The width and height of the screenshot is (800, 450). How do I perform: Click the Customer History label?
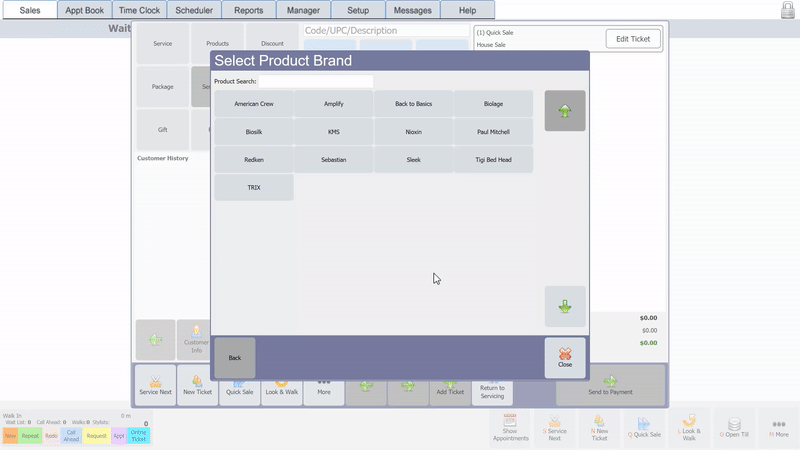163,158
